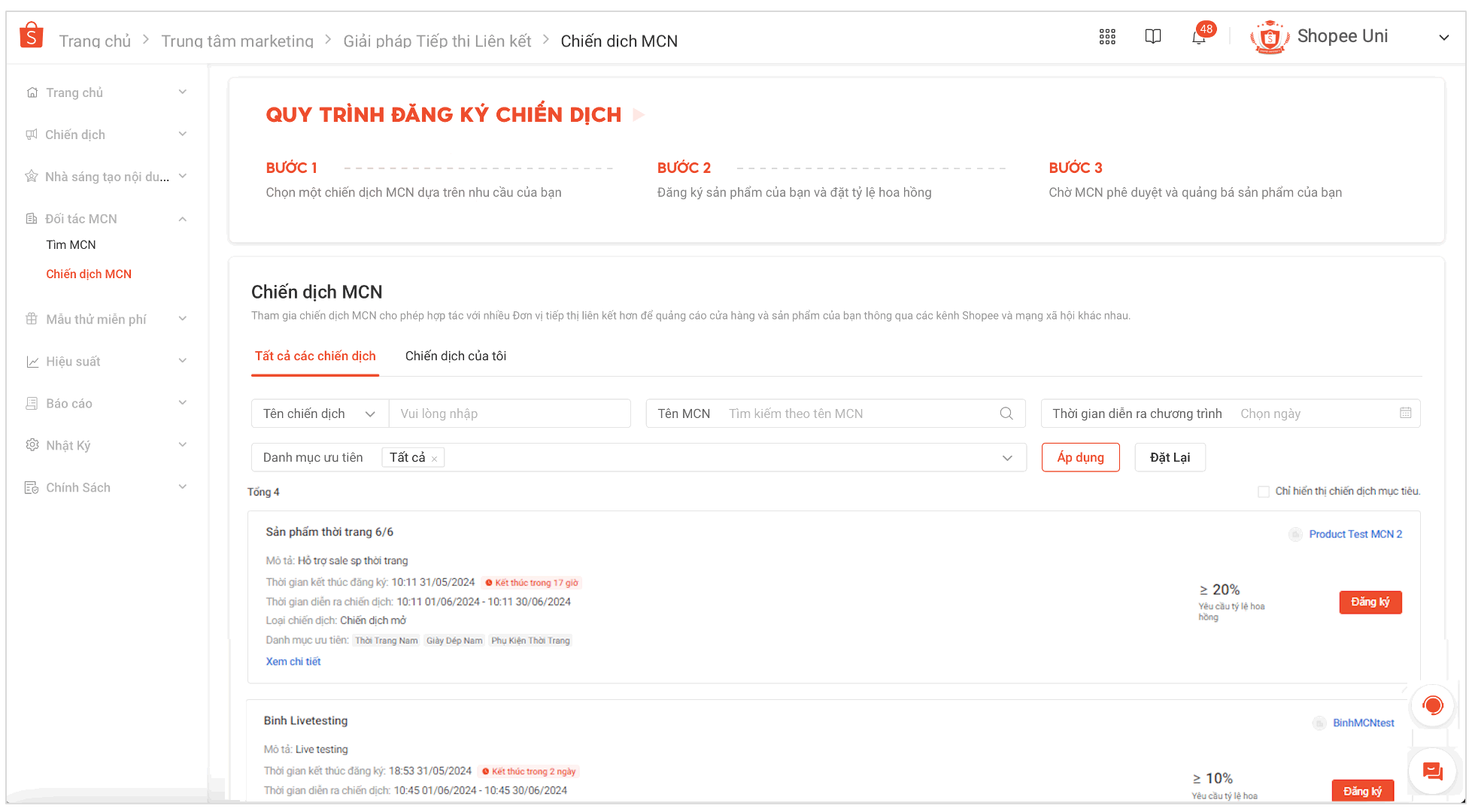Click the 'Đặt Lại' reset button
Image resolution: width=1472 pixels, height=812 pixels.
(x=1170, y=457)
